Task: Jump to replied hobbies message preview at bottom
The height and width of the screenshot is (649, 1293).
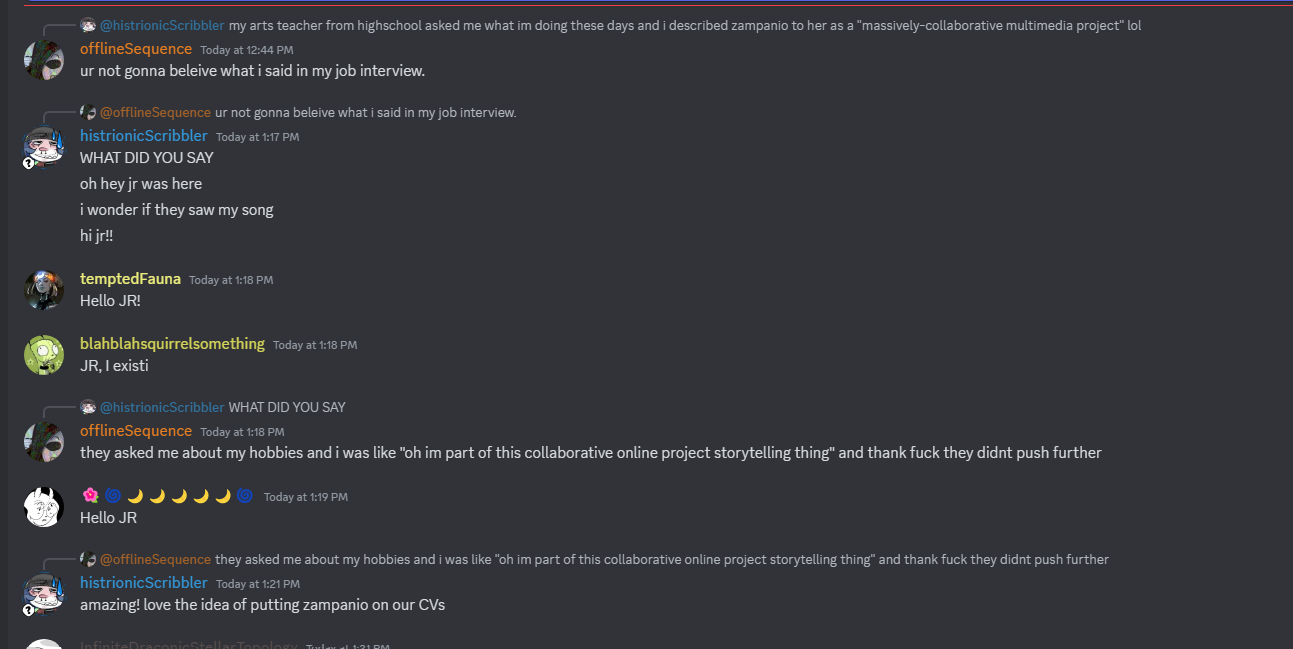Action: click(661, 559)
